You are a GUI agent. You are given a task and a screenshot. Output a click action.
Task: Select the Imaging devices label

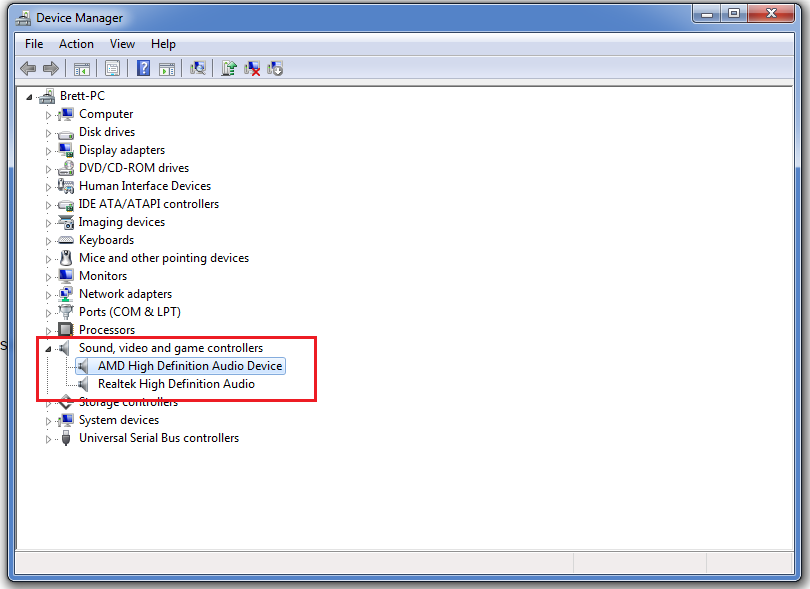pos(121,222)
